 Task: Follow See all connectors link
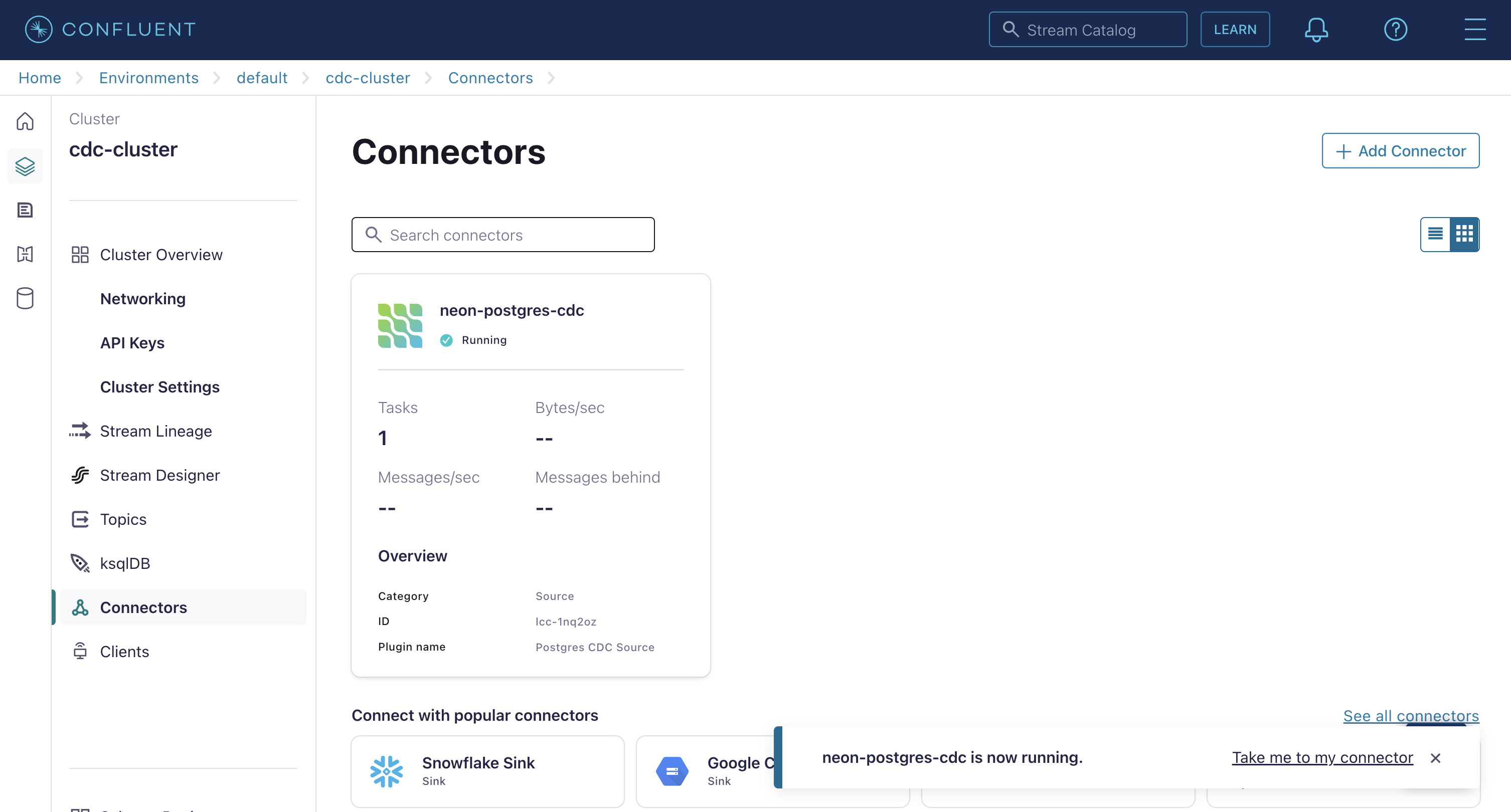click(1411, 715)
